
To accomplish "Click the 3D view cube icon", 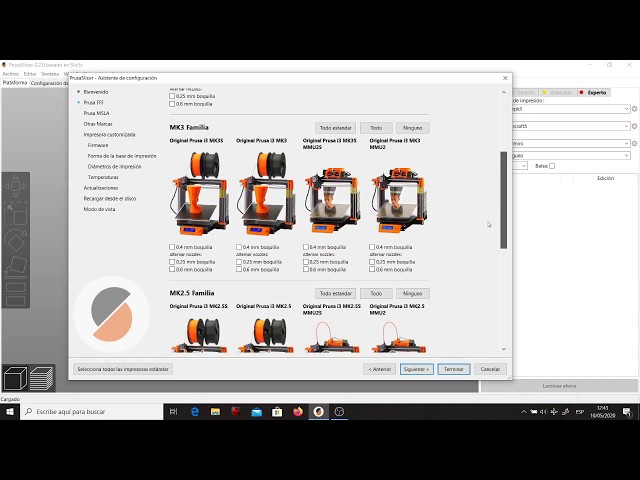I will point(15,378).
